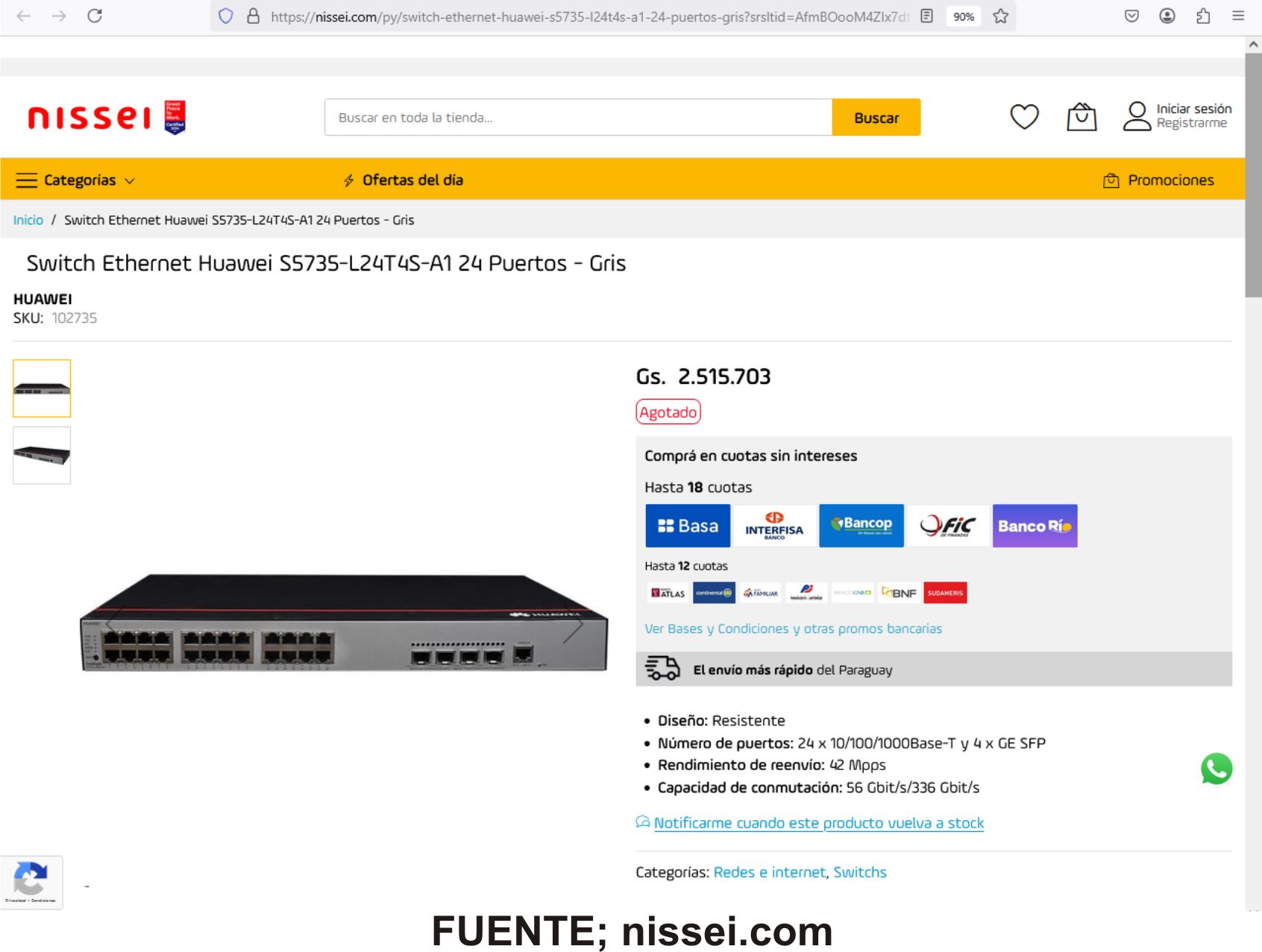Click the user account icon
1262x952 pixels.
1137,116
